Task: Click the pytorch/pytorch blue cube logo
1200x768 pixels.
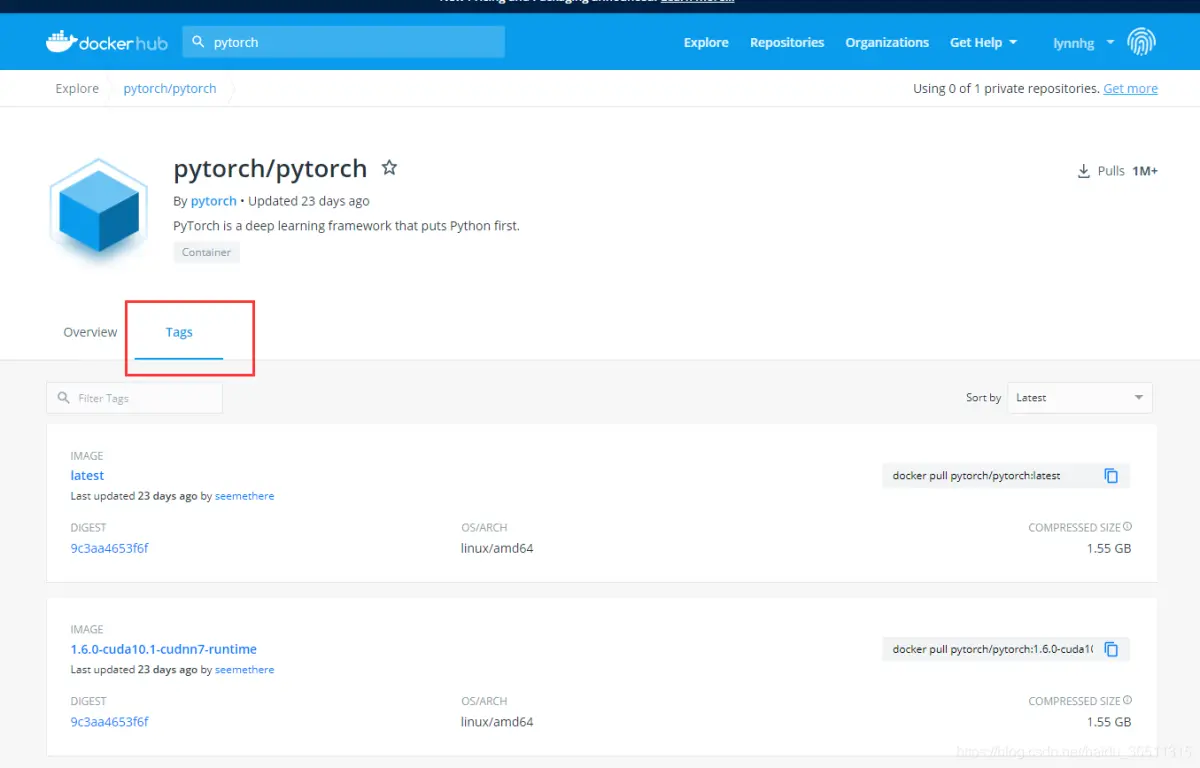Action: click(x=97, y=211)
